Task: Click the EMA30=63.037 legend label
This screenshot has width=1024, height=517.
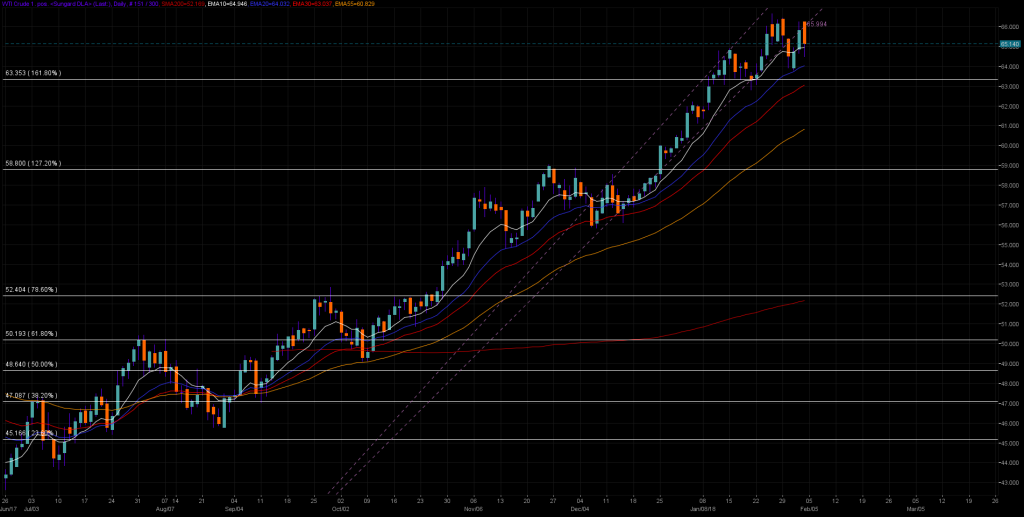Action: tap(311, 4)
